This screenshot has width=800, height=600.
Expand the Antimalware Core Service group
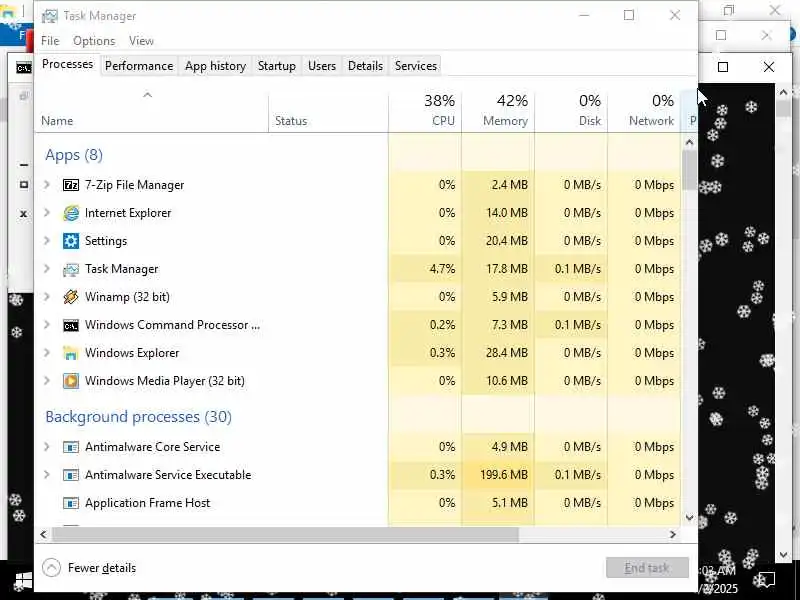click(47, 447)
